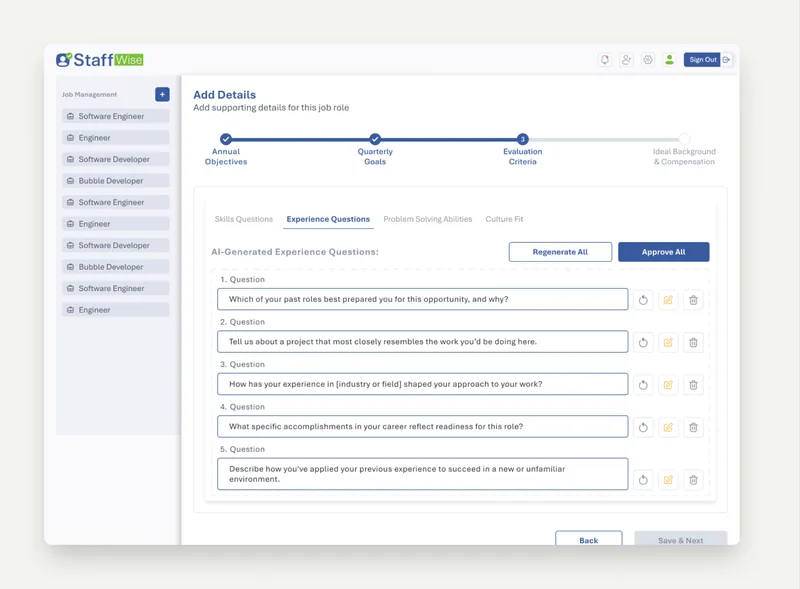Click the add user icon in header
The image size is (800, 589).
(x=626, y=60)
